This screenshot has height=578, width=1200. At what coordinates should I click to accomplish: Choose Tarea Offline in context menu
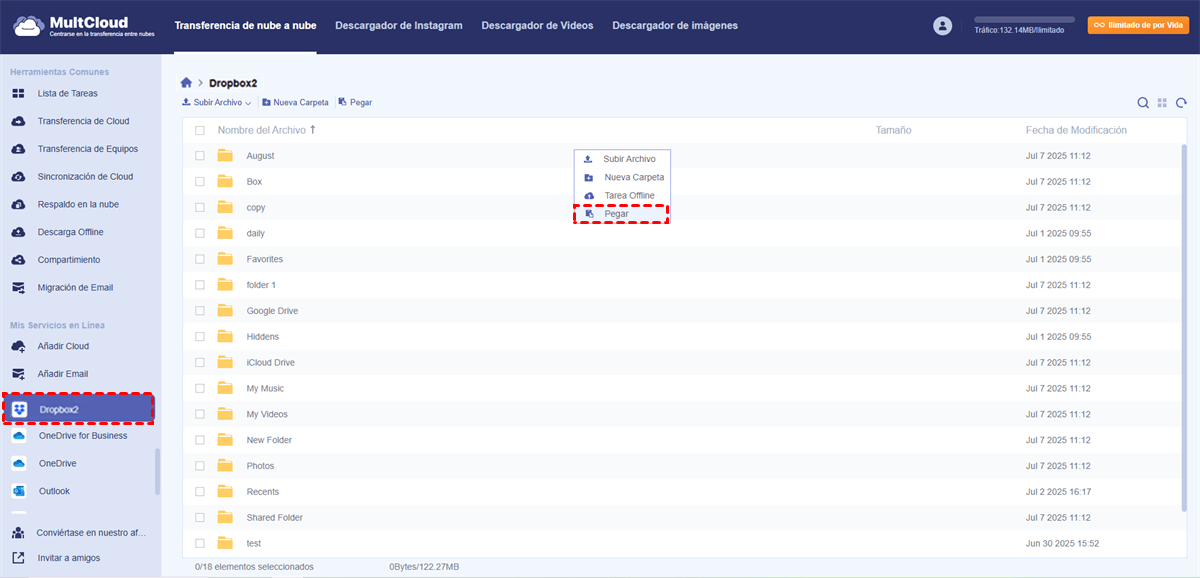(x=621, y=195)
